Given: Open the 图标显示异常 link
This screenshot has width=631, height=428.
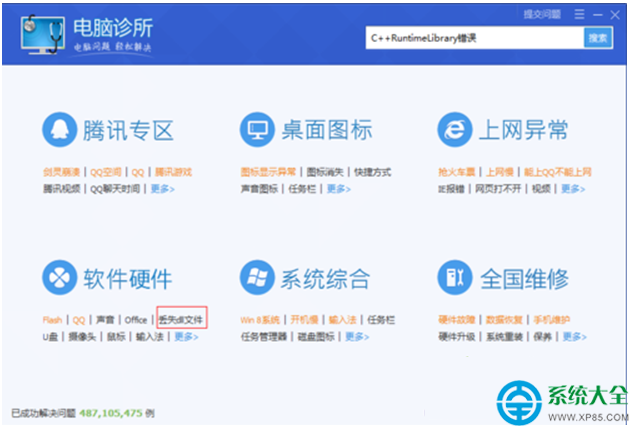Looking at the screenshot, I should click(x=268, y=173).
